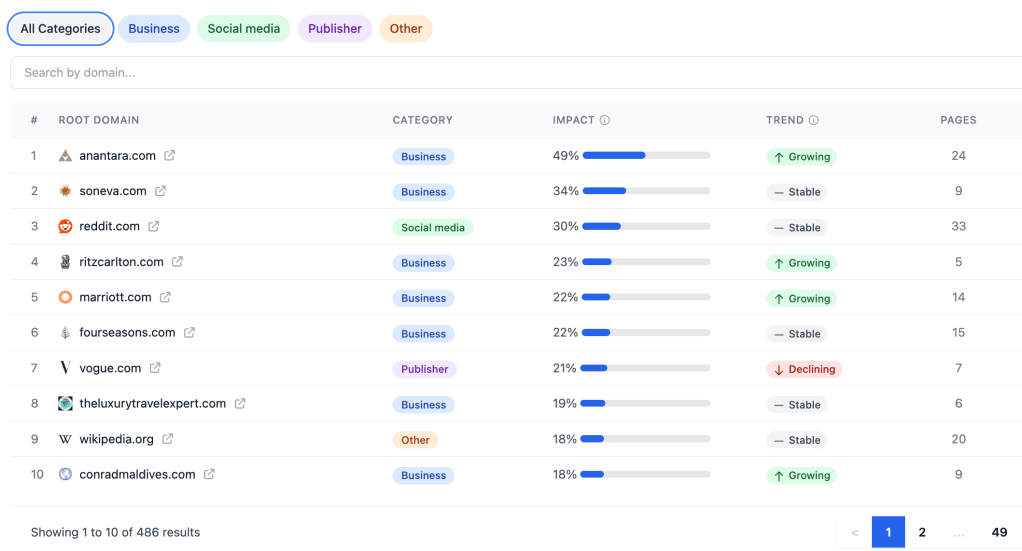
Task: Click the wikipedia.org favicon
Action: (x=65, y=439)
